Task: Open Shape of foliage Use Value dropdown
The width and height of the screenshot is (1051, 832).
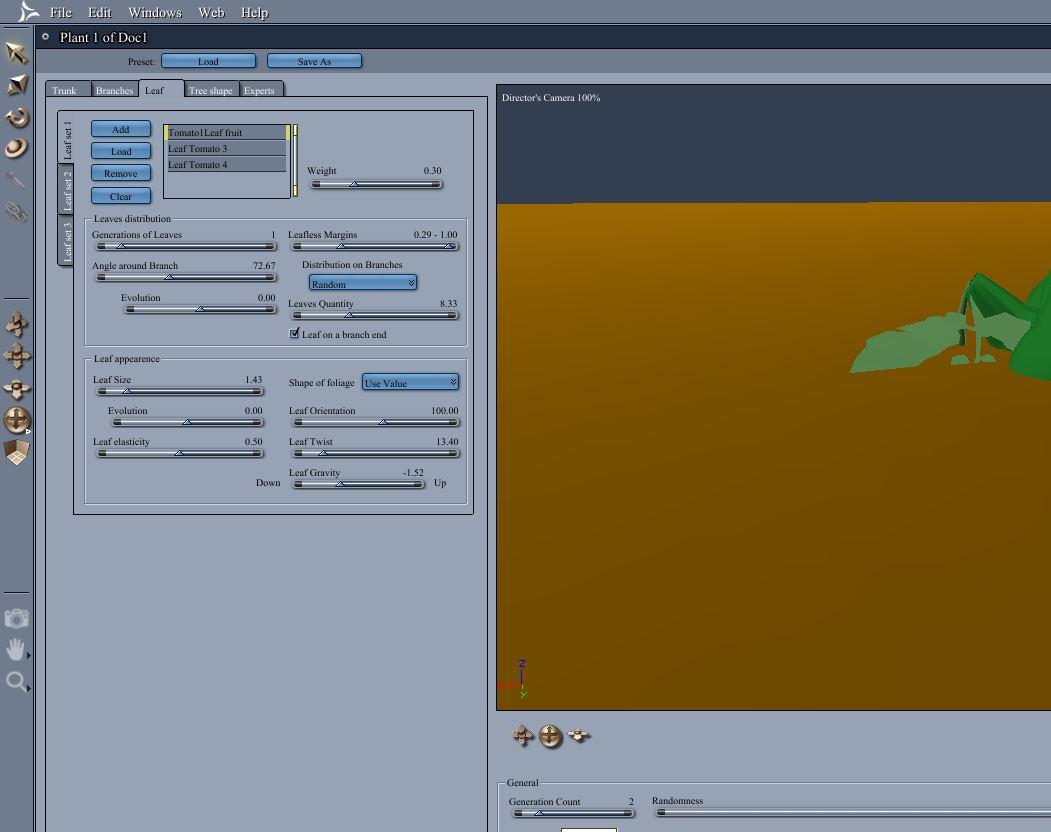Action: 410,382
